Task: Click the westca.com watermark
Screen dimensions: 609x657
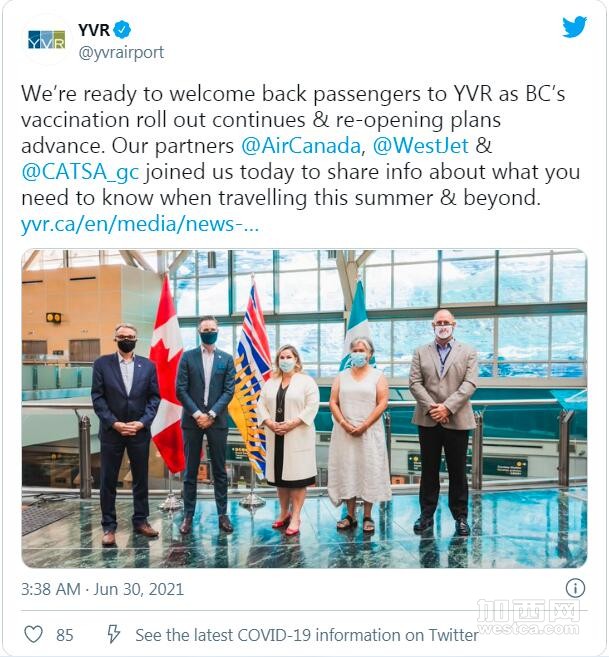Action: [x=529, y=629]
